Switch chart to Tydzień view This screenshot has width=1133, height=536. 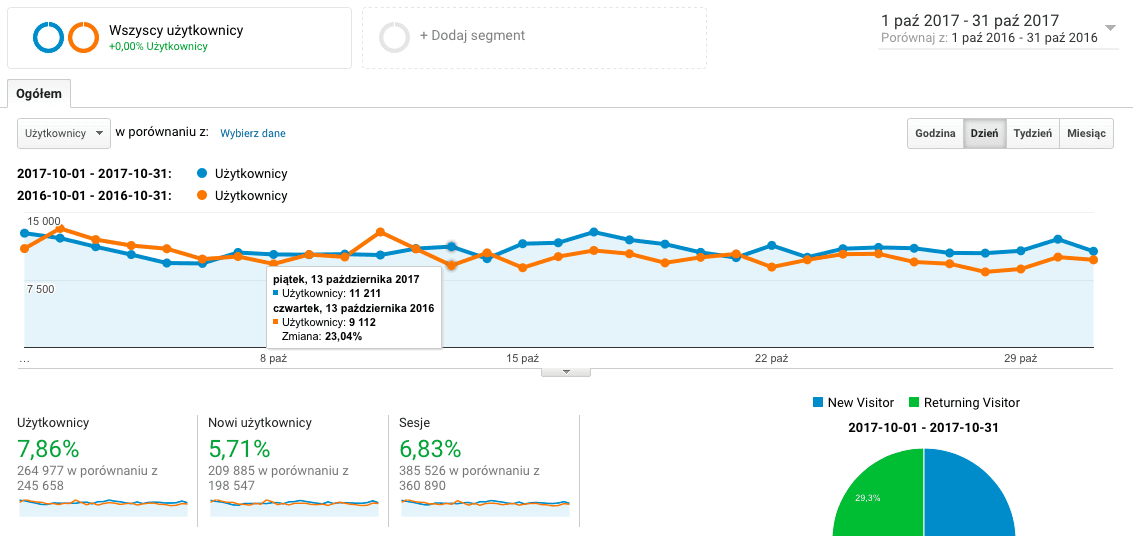pos(1032,134)
